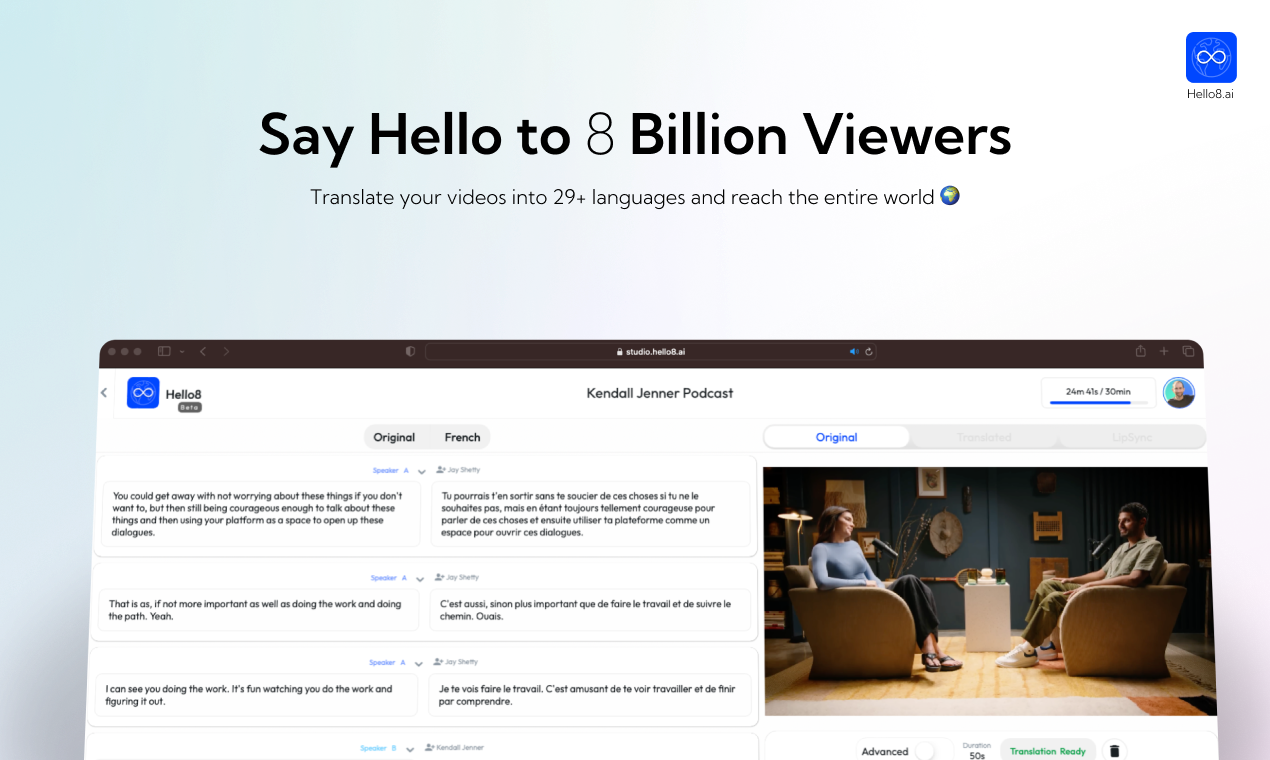Viewport: 1270px width, 760px height.
Task: Open the Speaker B dropdown for Kendall Jenner
Action: coord(410,748)
